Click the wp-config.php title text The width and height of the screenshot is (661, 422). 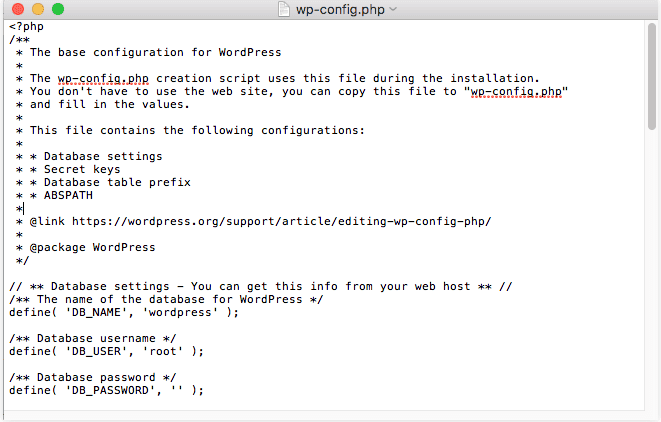point(340,9)
